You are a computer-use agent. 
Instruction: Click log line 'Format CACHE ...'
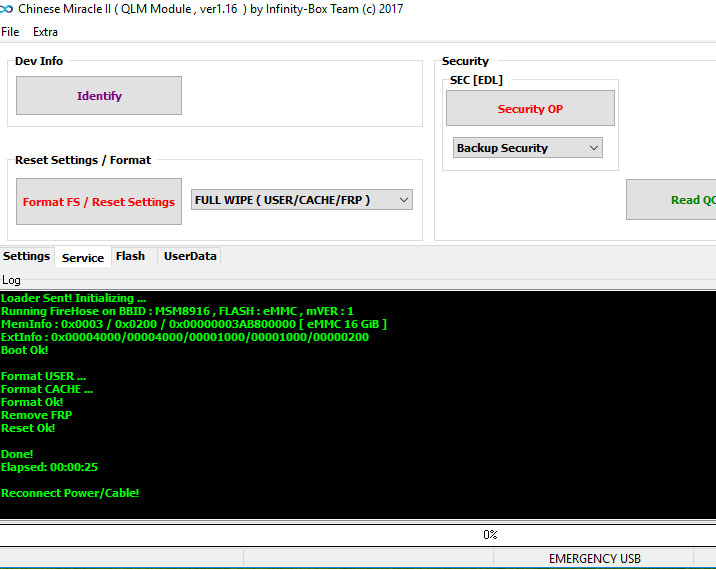(x=47, y=390)
